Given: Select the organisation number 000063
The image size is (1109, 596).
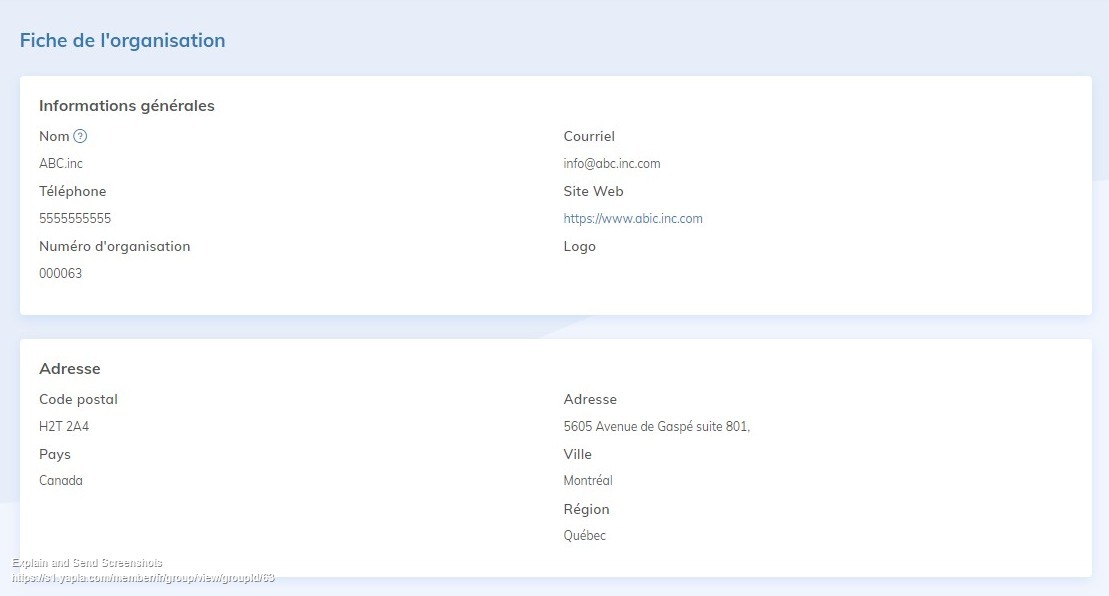Looking at the screenshot, I should [60, 274].
